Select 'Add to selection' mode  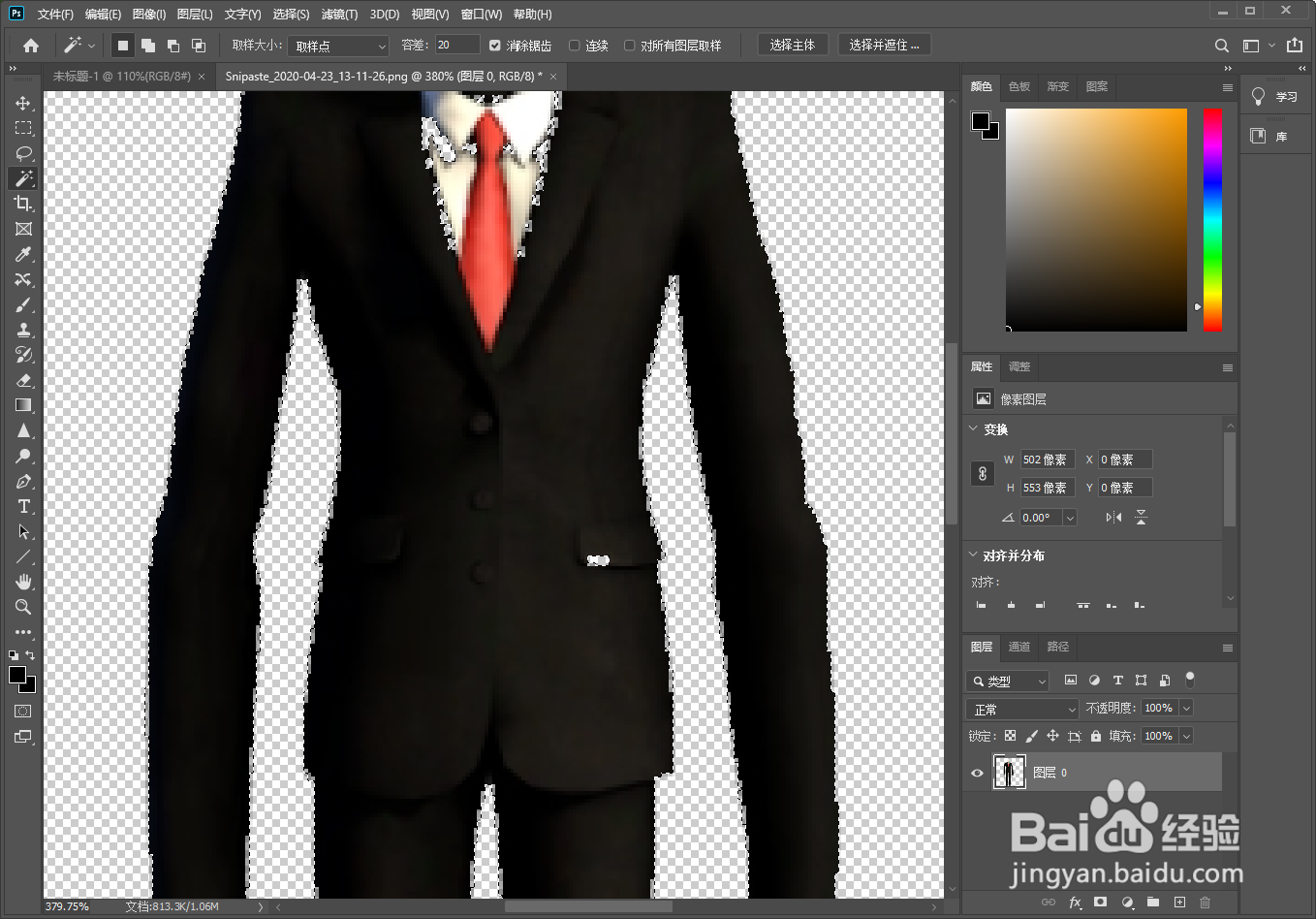point(148,46)
